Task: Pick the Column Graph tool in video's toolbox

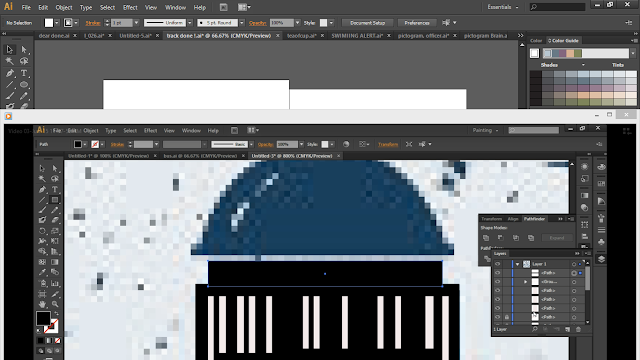Action: coord(55,283)
